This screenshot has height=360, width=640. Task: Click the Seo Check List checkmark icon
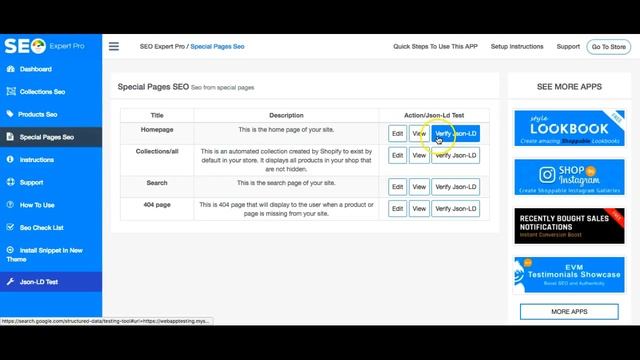click(10, 227)
